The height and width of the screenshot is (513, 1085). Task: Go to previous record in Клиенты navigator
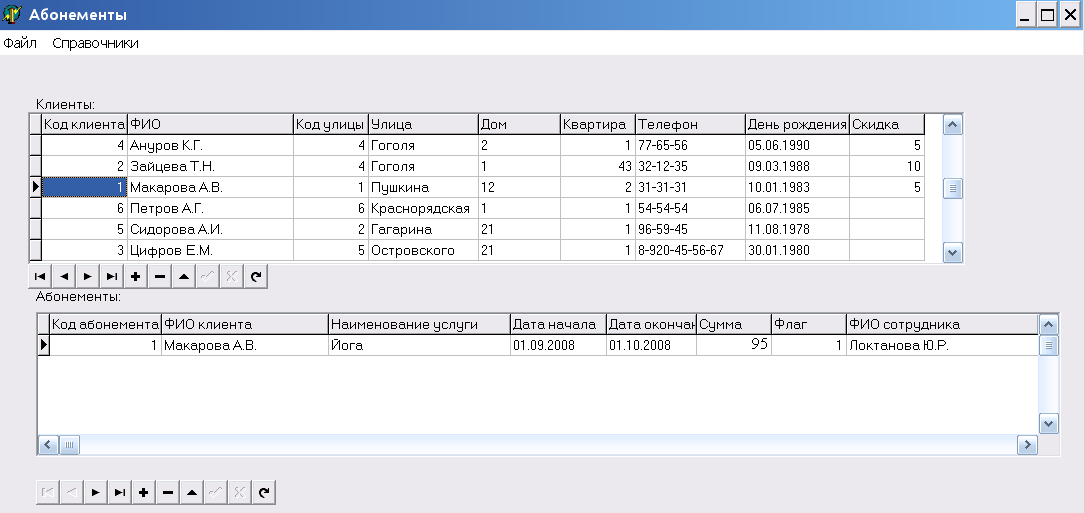click(64, 276)
